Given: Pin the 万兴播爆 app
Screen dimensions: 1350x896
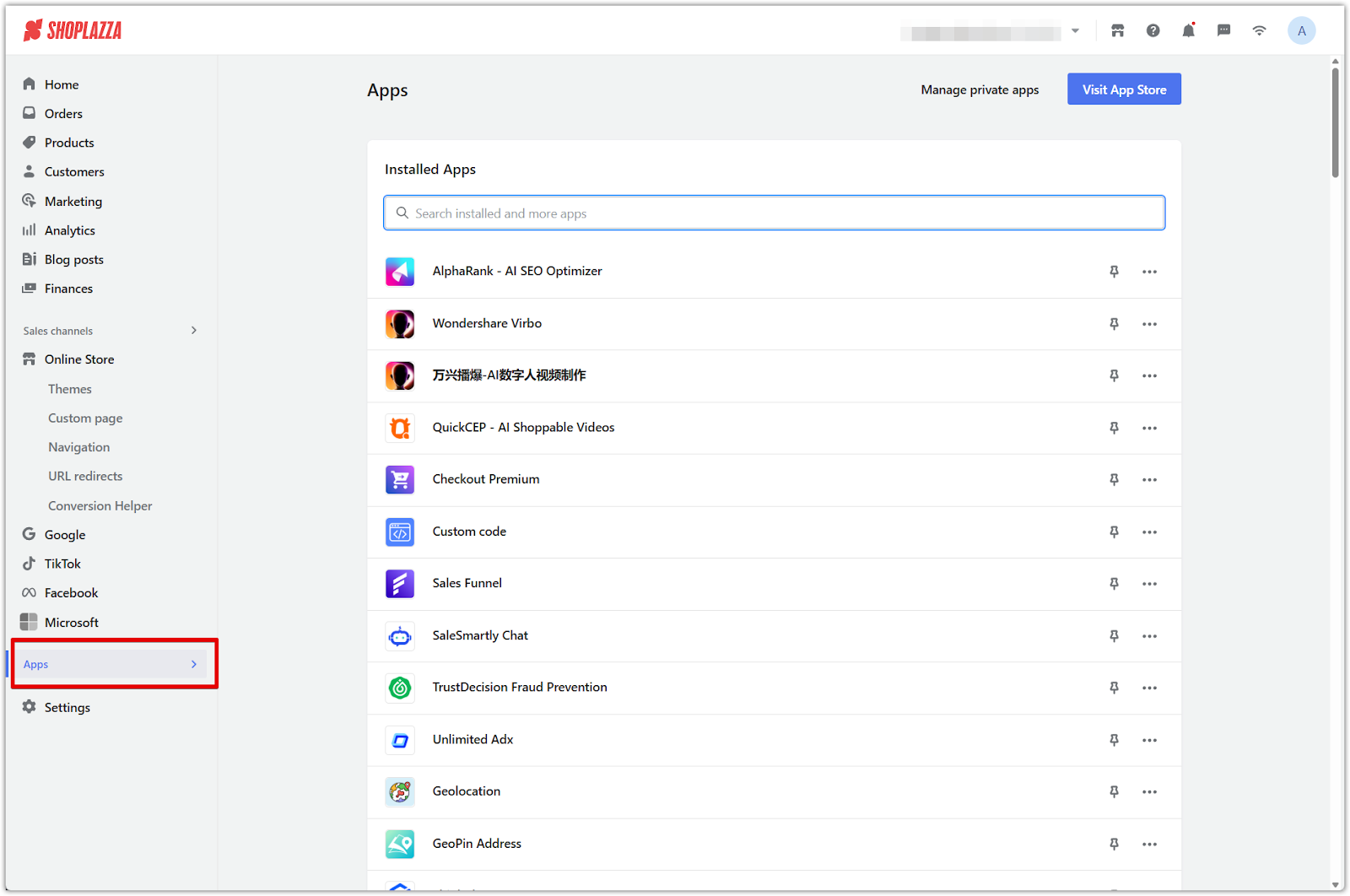Looking at the screenshot, I should point(1114,375).
